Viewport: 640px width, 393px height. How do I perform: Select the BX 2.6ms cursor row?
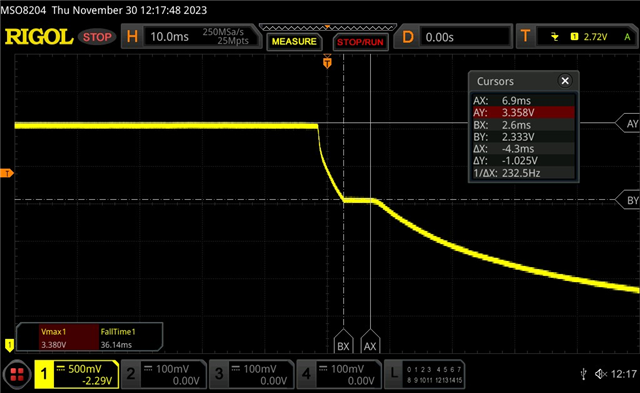(523, 124)
